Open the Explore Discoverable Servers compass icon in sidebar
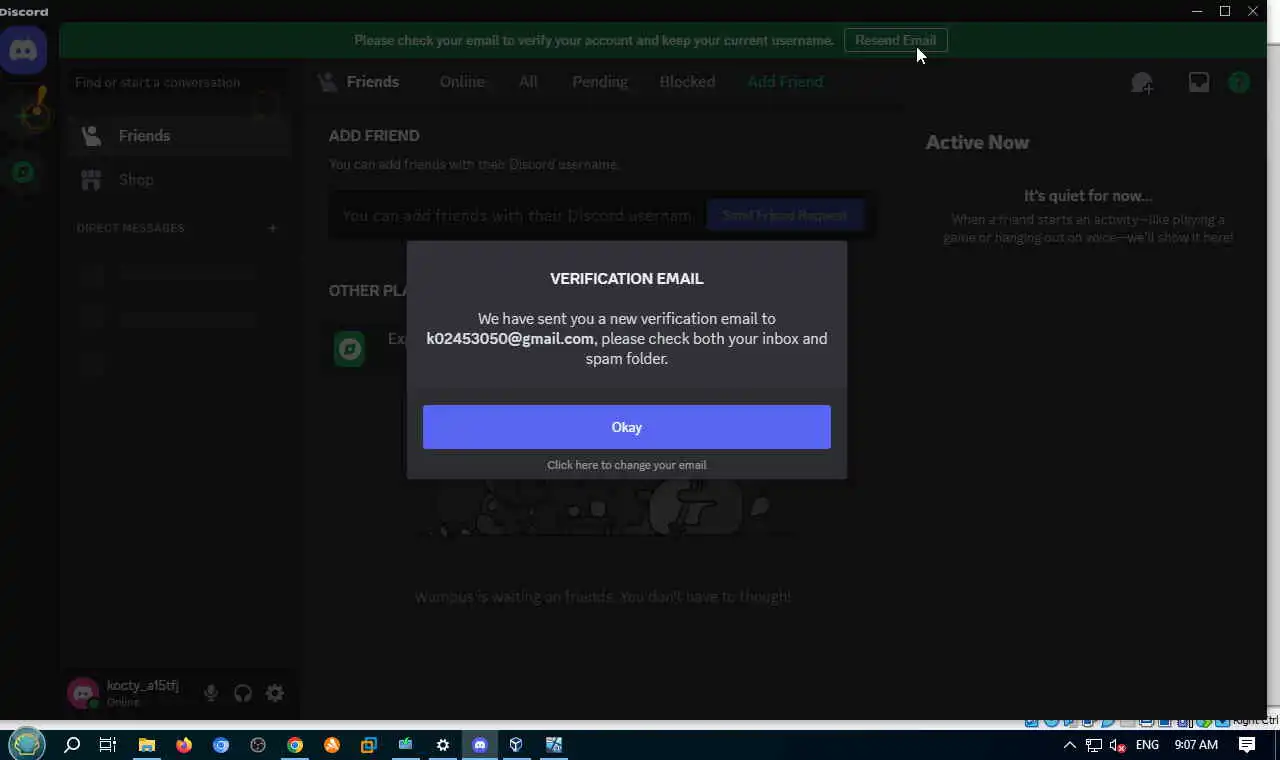 (x=24, y=172)
